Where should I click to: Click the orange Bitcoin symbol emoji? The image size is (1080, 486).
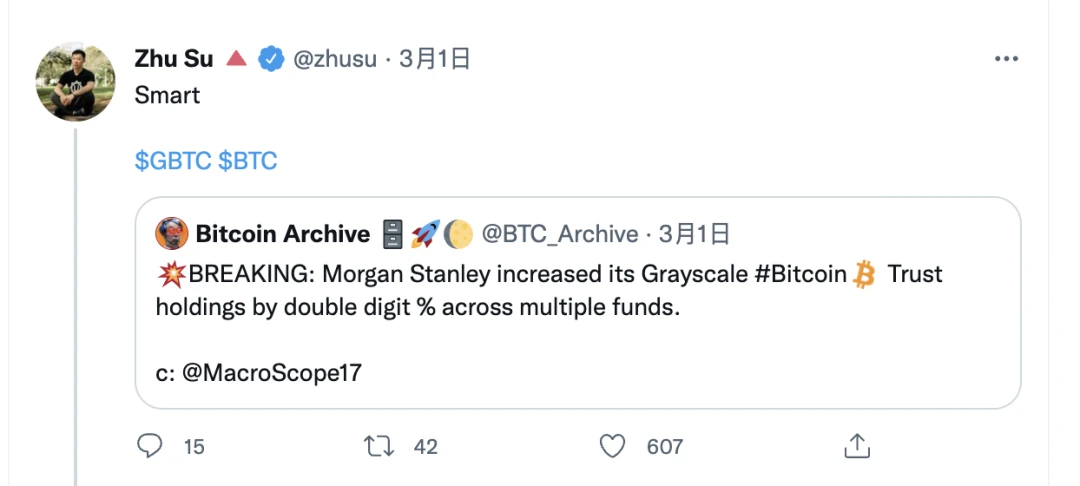pos(864,274)
